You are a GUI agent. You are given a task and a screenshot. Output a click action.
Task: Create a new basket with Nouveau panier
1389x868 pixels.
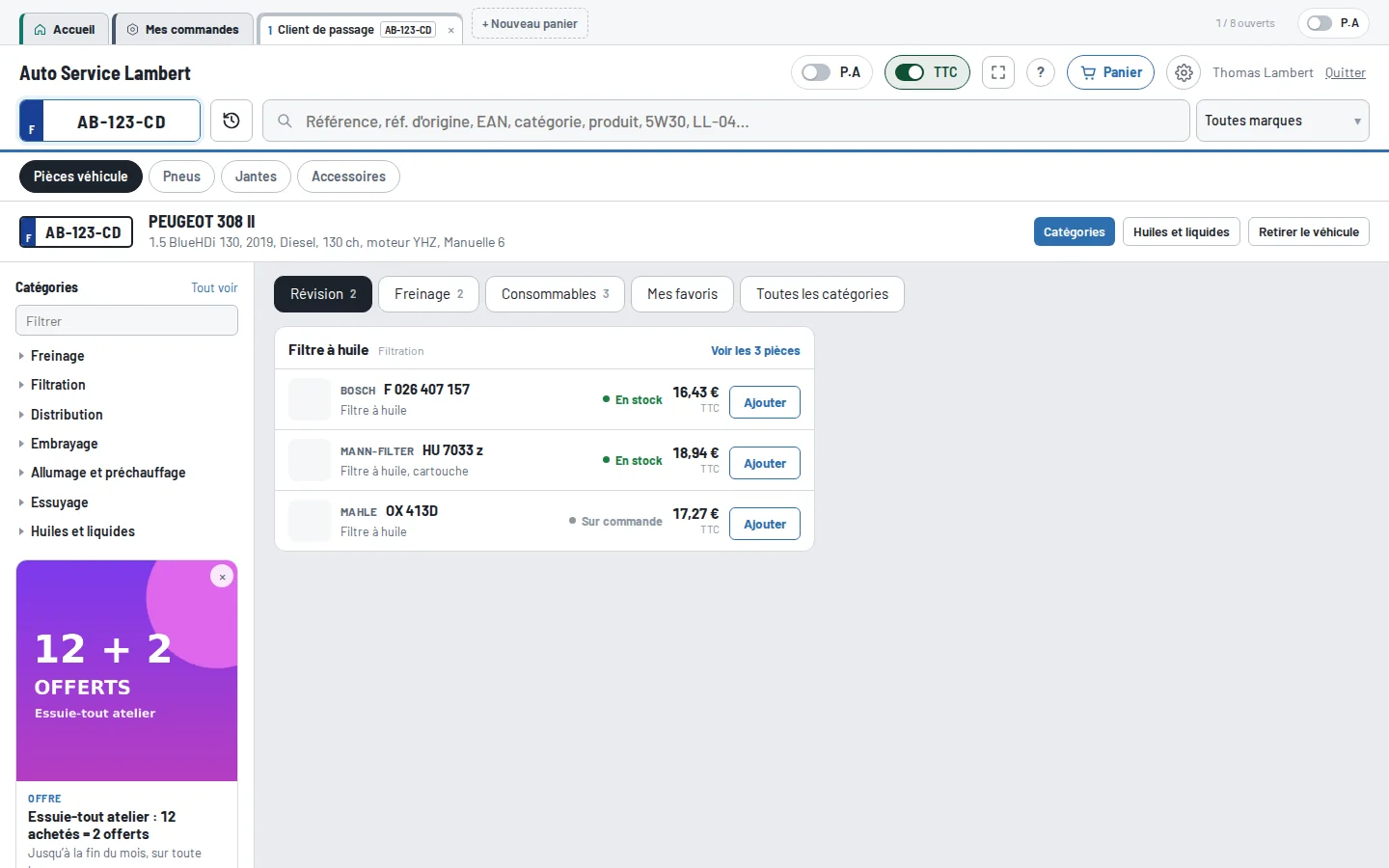530,24
